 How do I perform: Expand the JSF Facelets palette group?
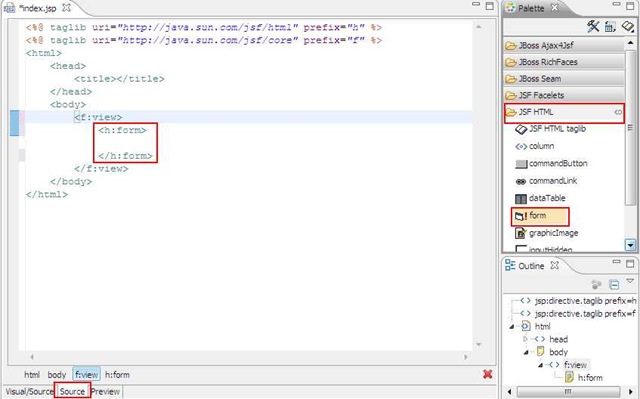564,95
